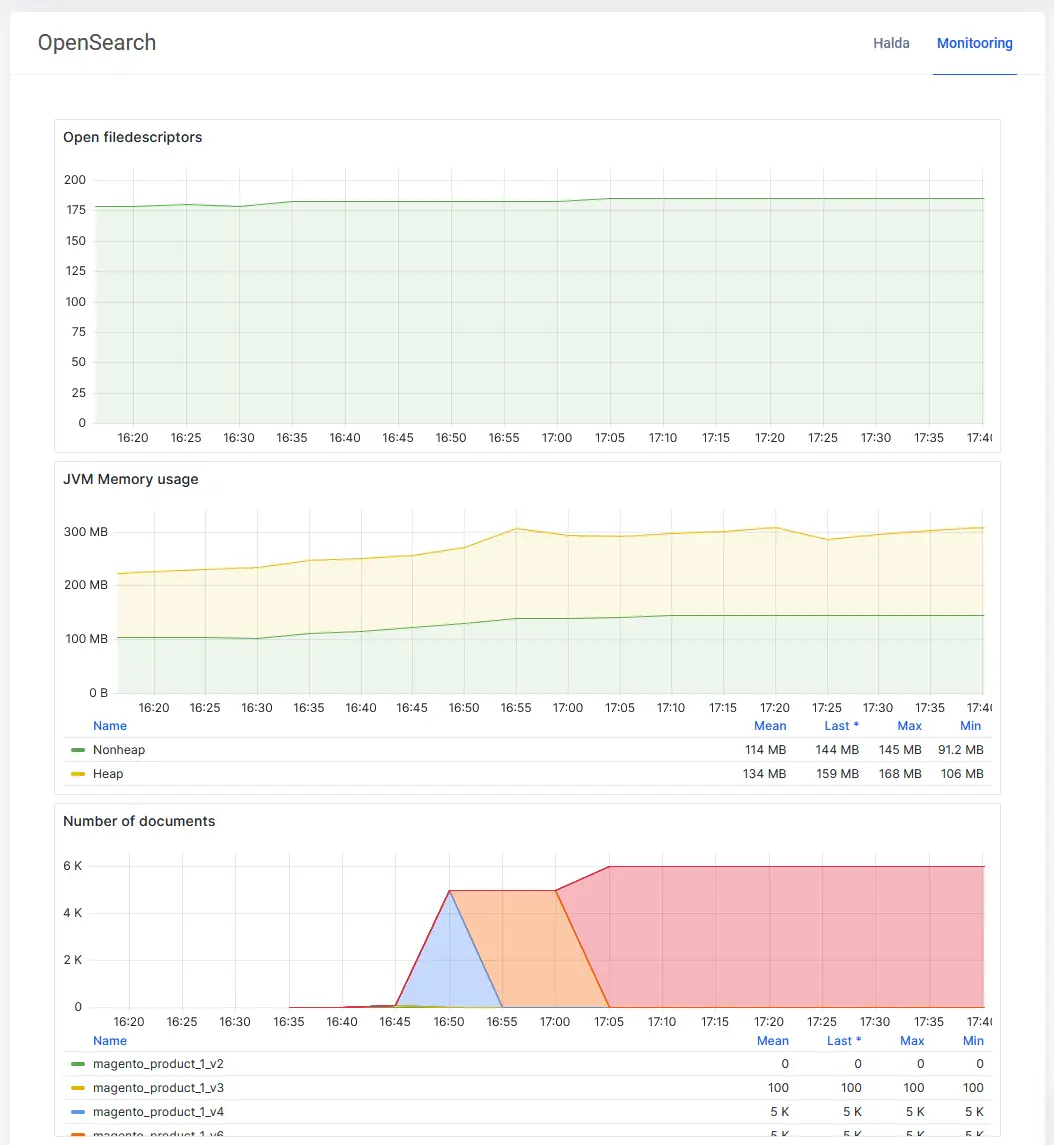Image resolution: width=1054 pixels, height=1145 pixels.
Task: Sort Number of documents legend by Name
Action: [x=110, y=1041]
